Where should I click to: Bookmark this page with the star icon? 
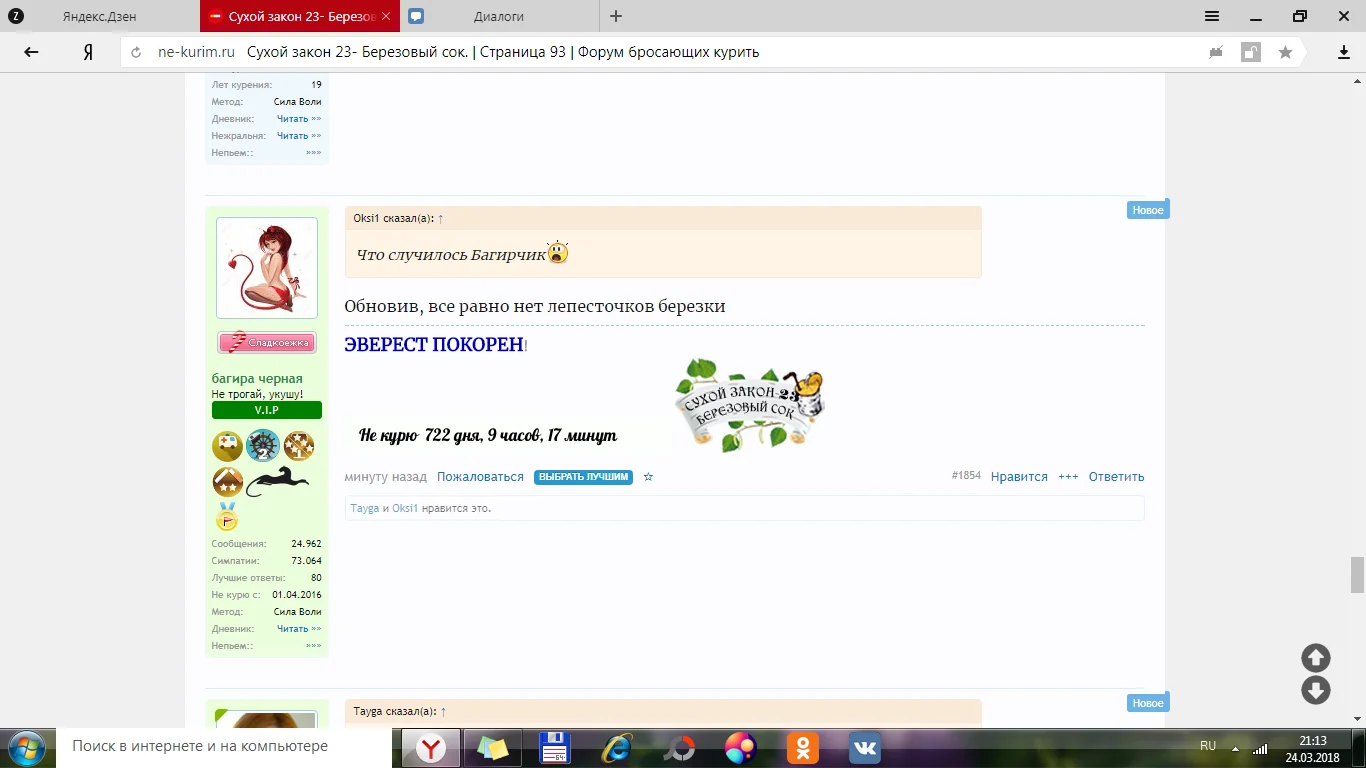(x=1285, y=52)
